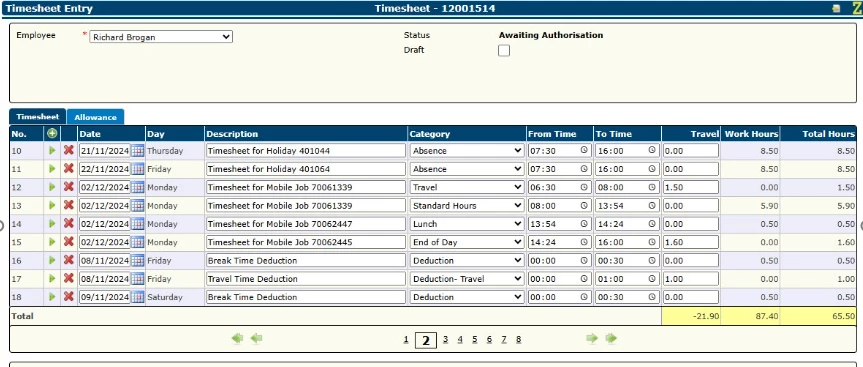863x367 pixels.
Task: Click the clock icon in row 10 From Time
Action: (x=584, y=150)
